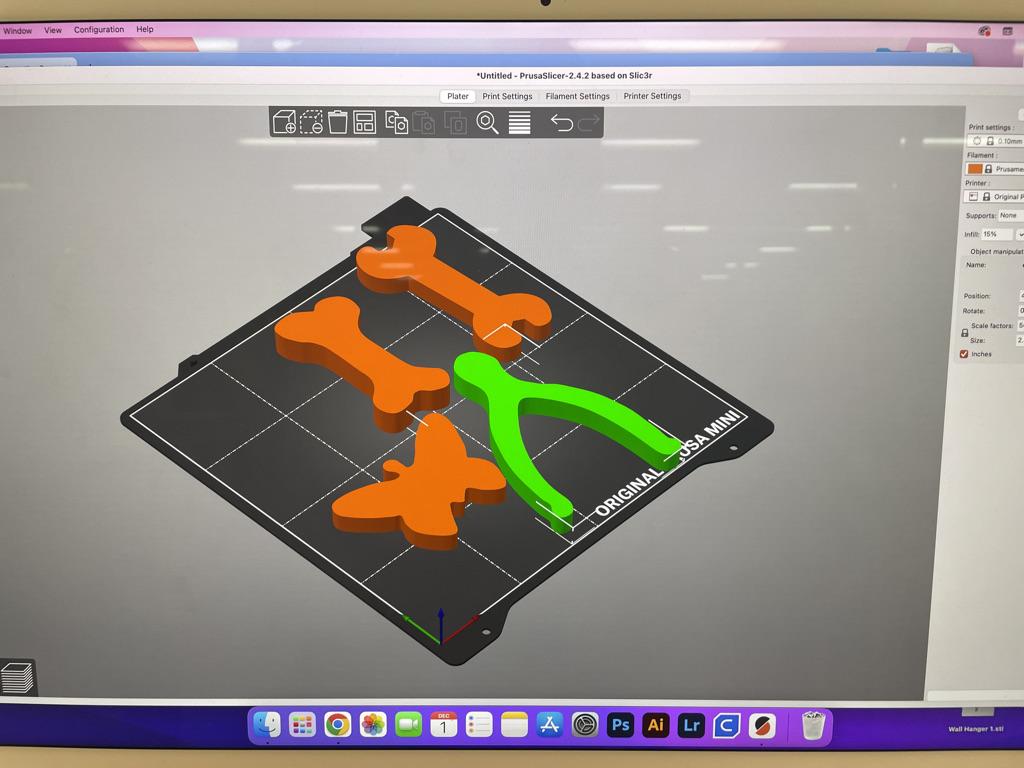This screenshot has height=768, width=1024.
Task: Click the scale factors lock icon
Action: tap(965, 333)
